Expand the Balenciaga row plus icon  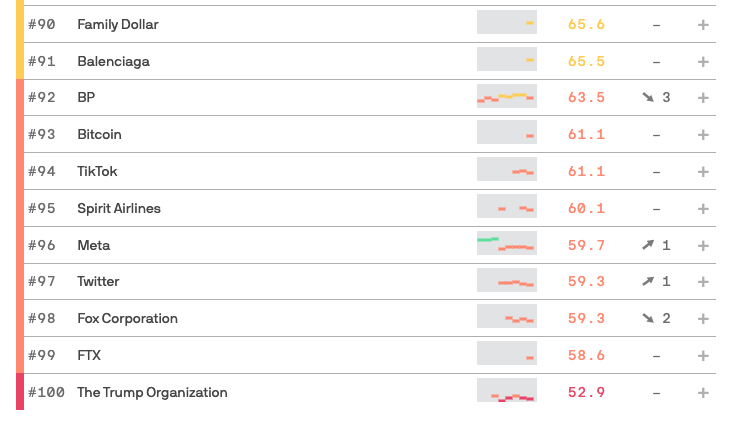point(703,62)
